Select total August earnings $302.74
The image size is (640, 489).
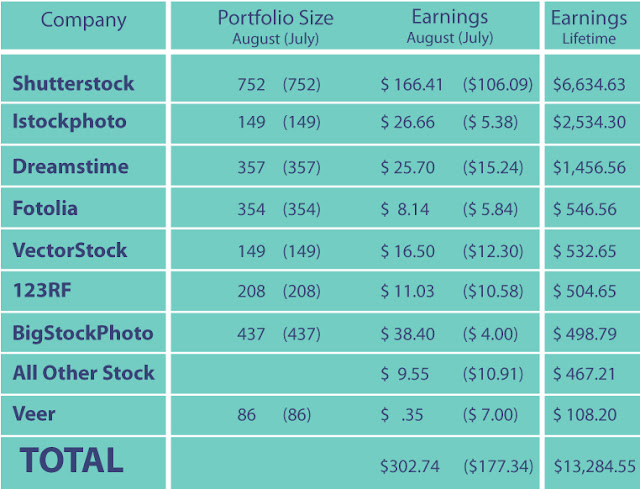410,466
